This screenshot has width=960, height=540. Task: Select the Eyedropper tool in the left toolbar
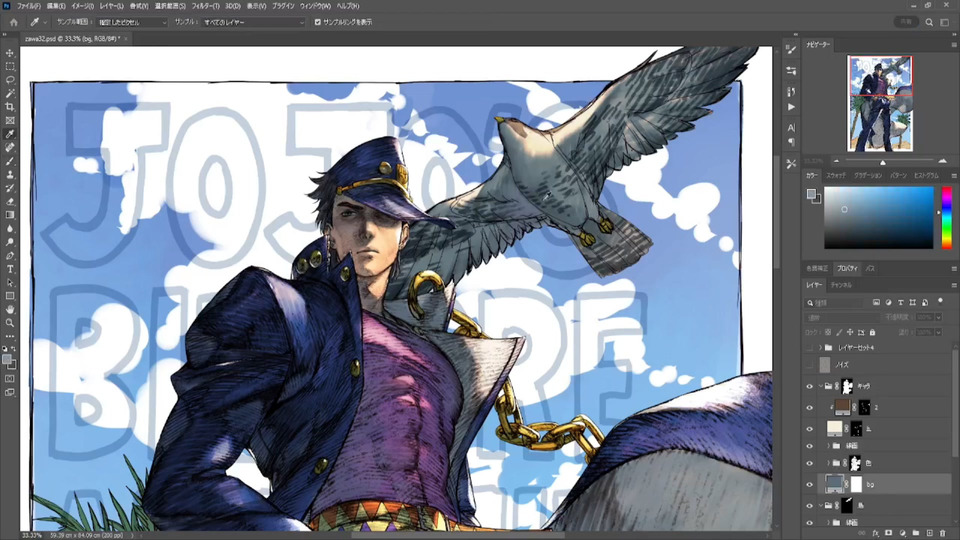[x=10, y=134]
